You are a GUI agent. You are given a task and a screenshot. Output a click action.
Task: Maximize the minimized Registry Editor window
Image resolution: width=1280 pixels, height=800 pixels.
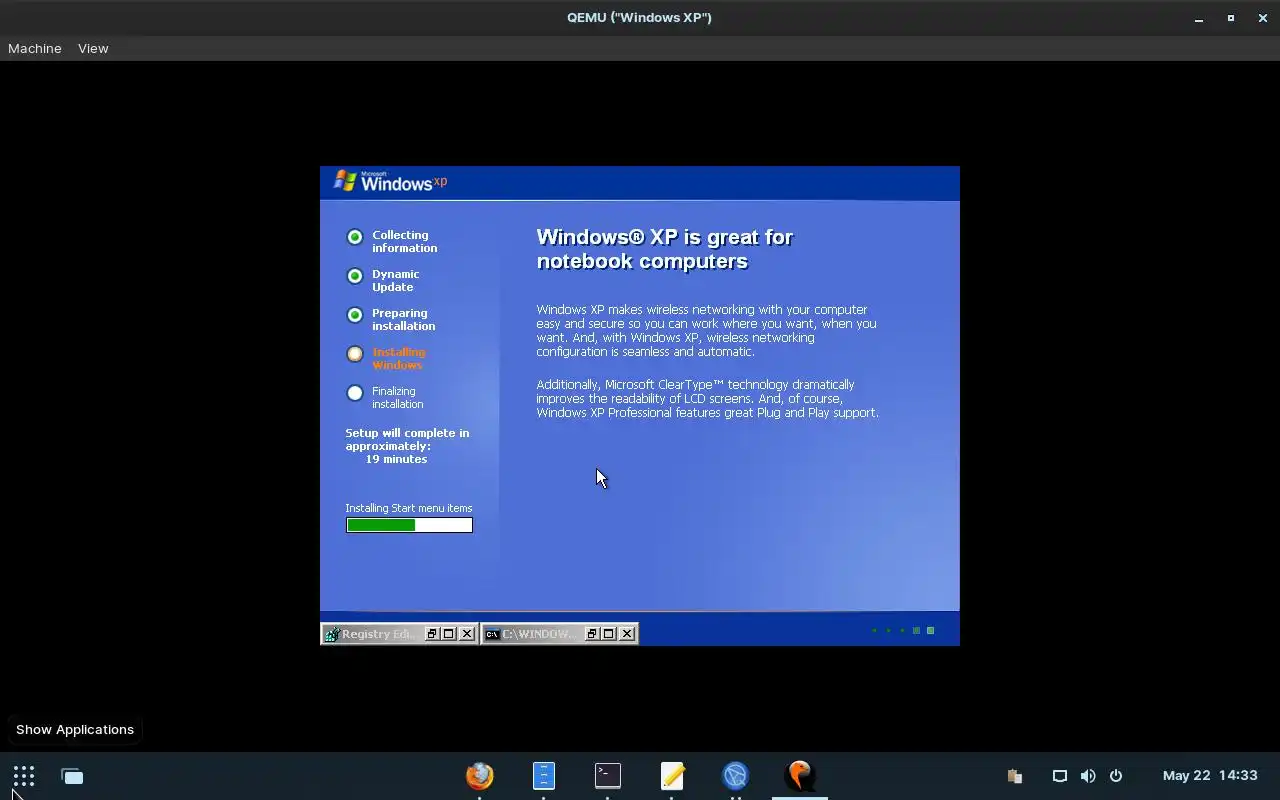pos(449,634)
